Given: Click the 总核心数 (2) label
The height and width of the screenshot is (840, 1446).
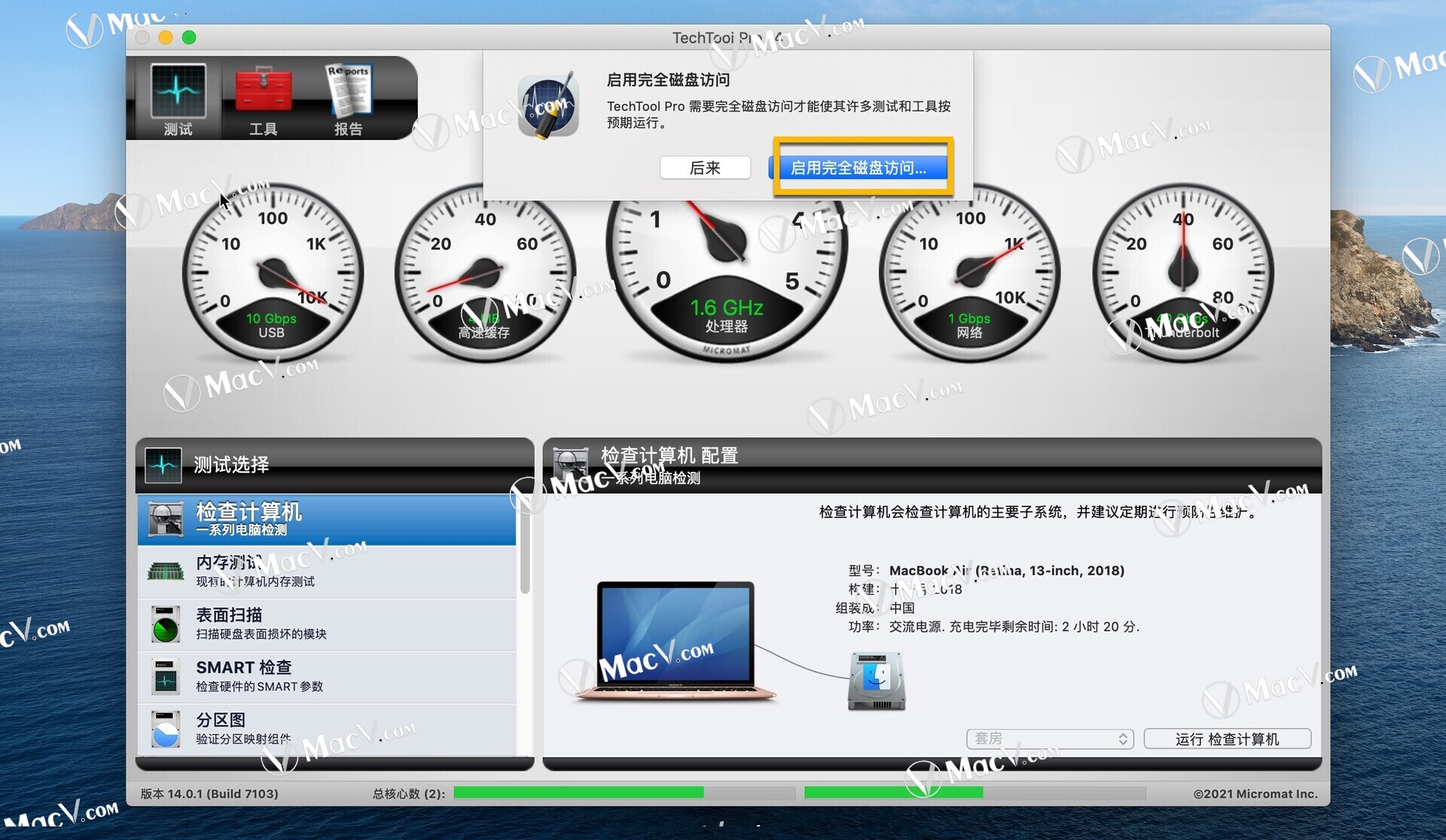Looking at the screenshot, I should point(408,793).
